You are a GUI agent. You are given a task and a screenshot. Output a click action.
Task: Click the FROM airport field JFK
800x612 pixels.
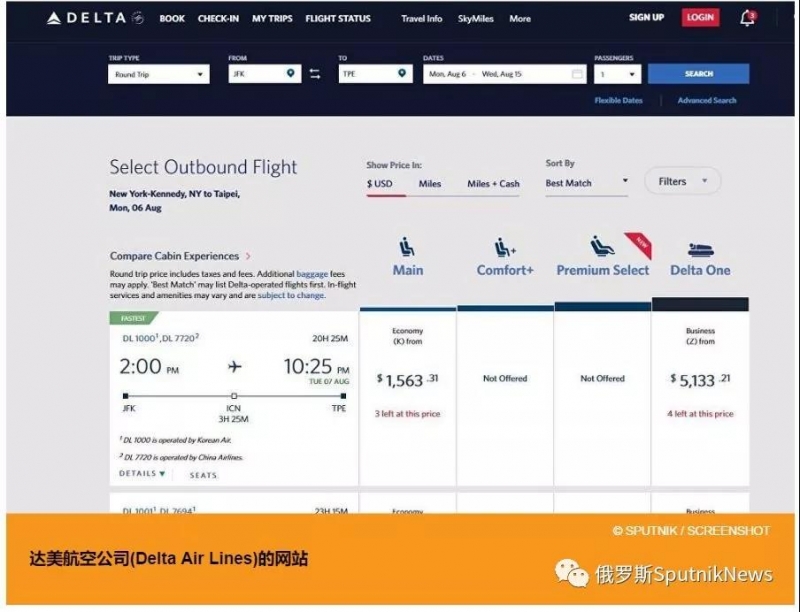[264, 74]
